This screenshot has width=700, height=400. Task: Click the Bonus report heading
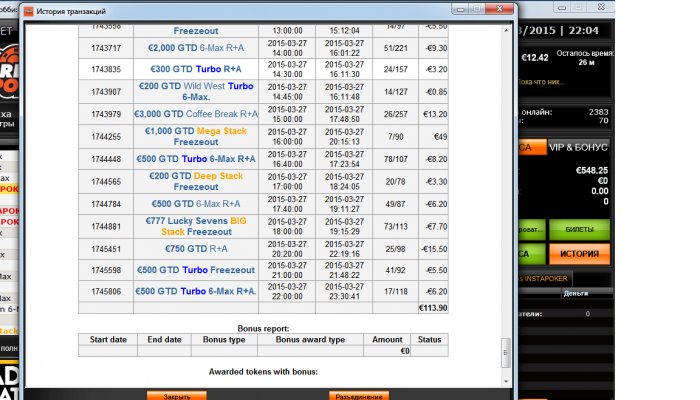click(263, 329)
